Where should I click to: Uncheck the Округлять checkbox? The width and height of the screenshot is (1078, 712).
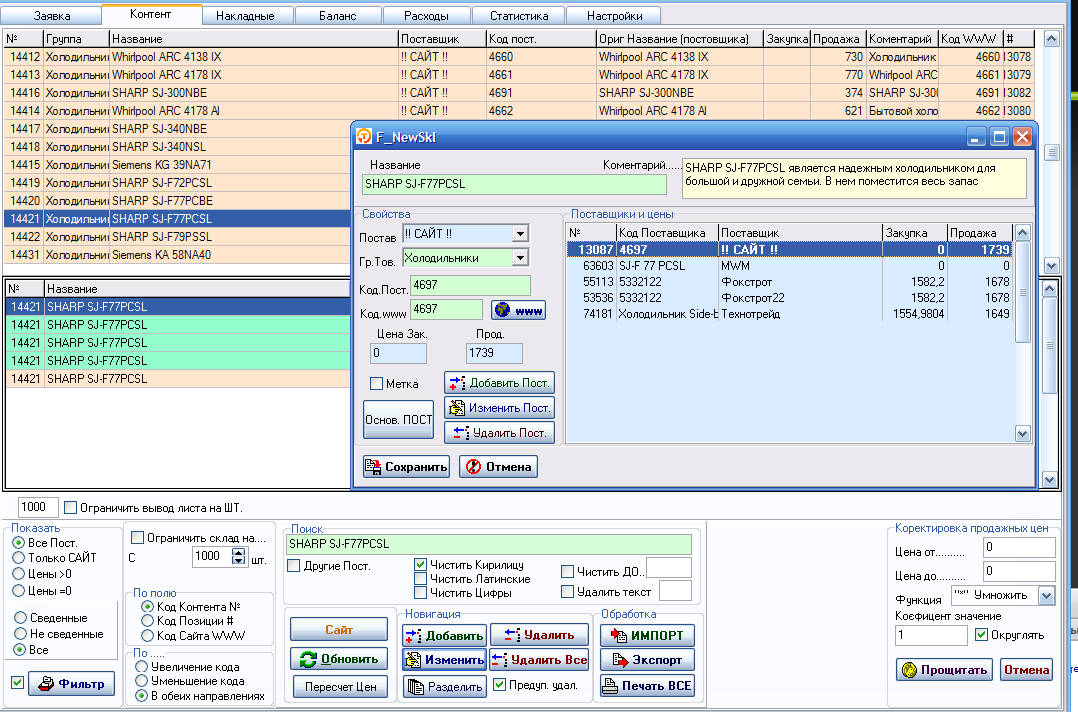(981, 635)
